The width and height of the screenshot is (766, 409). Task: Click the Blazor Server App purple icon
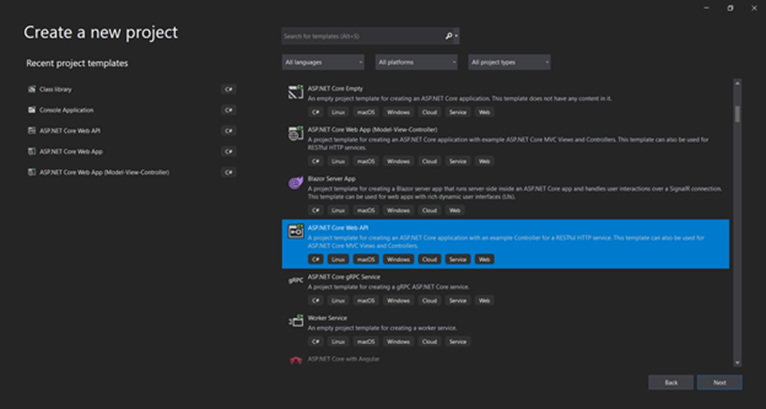pyautogui.click(x=296, y=183)
